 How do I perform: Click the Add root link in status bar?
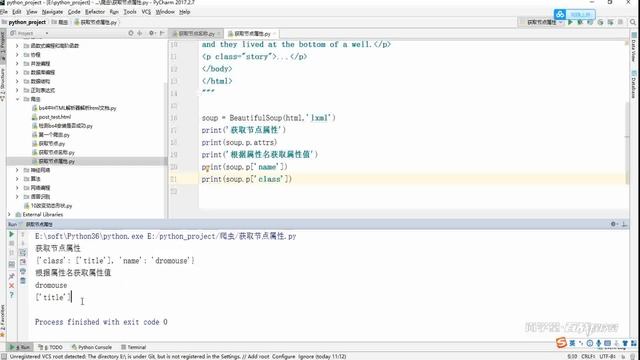[258, 356]
